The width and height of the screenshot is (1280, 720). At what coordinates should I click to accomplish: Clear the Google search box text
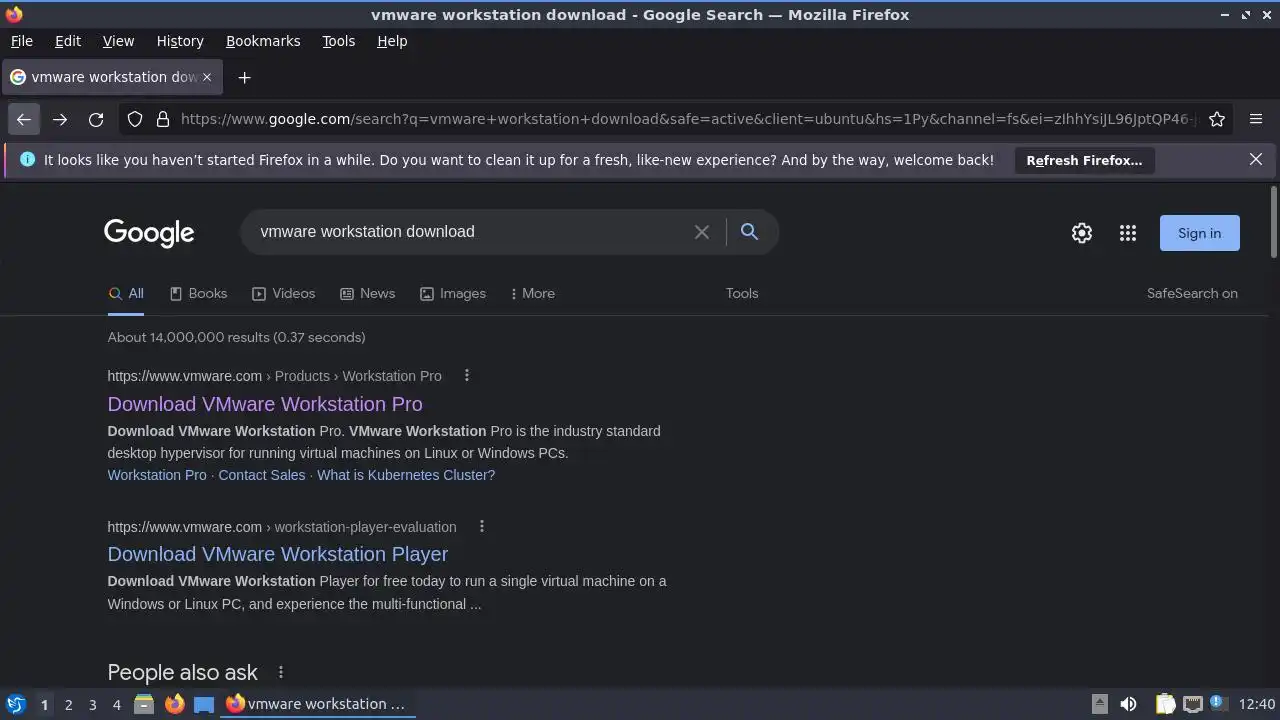point(702,232)
